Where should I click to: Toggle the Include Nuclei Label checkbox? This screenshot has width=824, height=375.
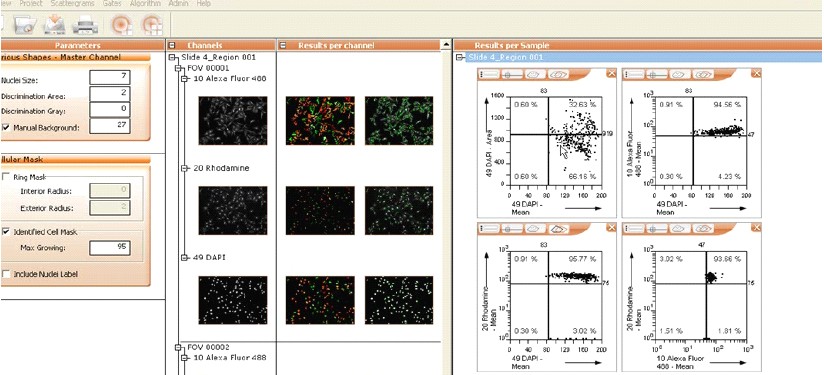click(x=6, y=274)
